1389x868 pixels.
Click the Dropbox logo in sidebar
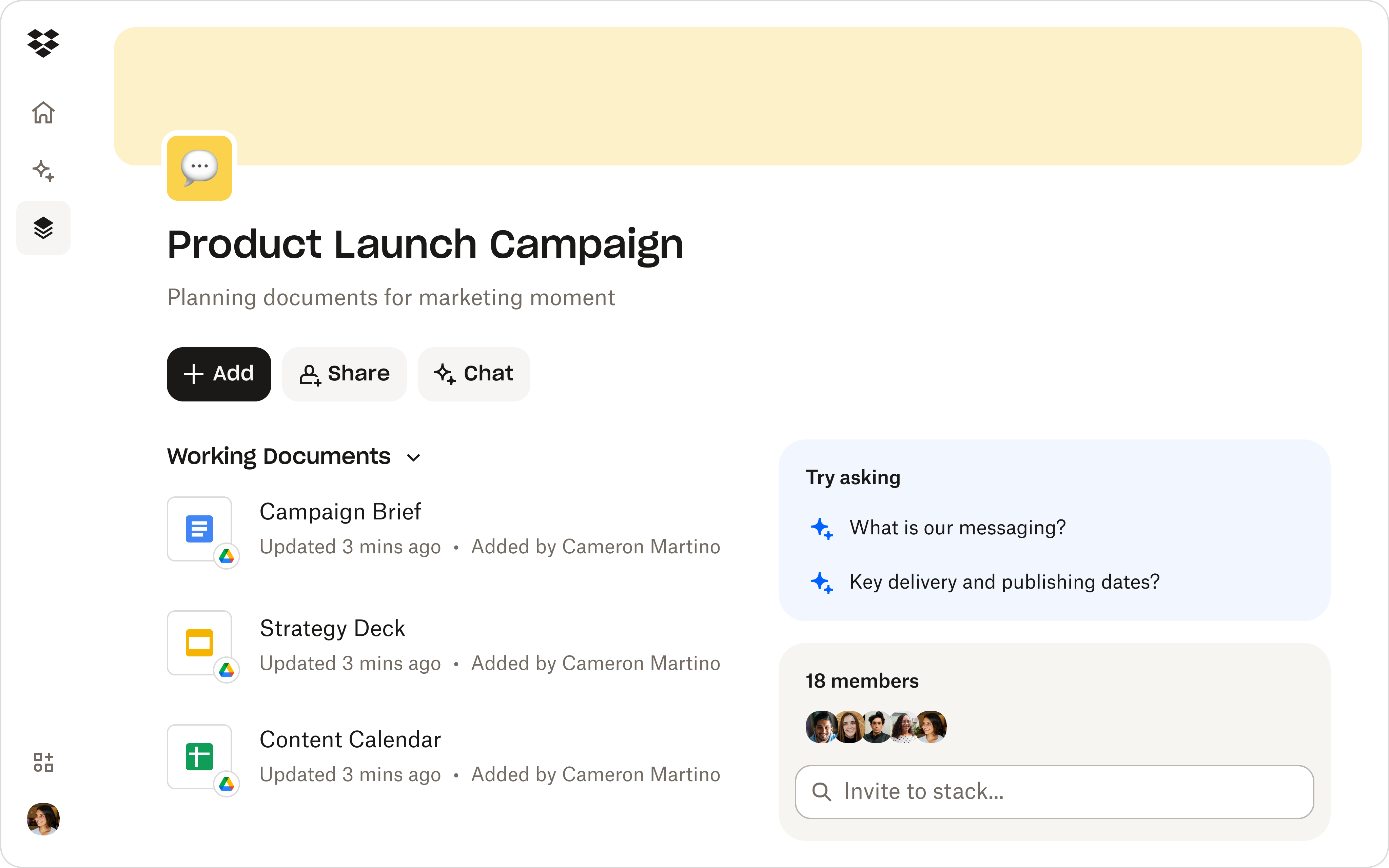[x=43, y=43]
